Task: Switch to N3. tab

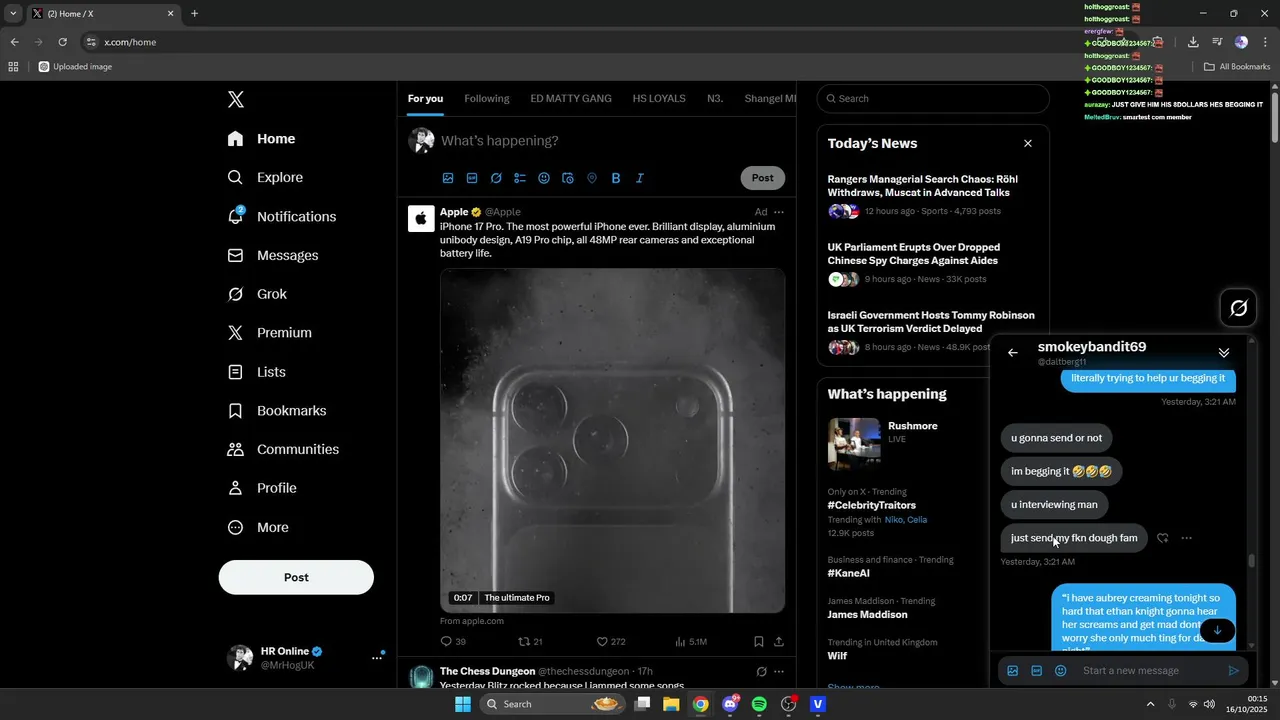Action: click(715, 99)
